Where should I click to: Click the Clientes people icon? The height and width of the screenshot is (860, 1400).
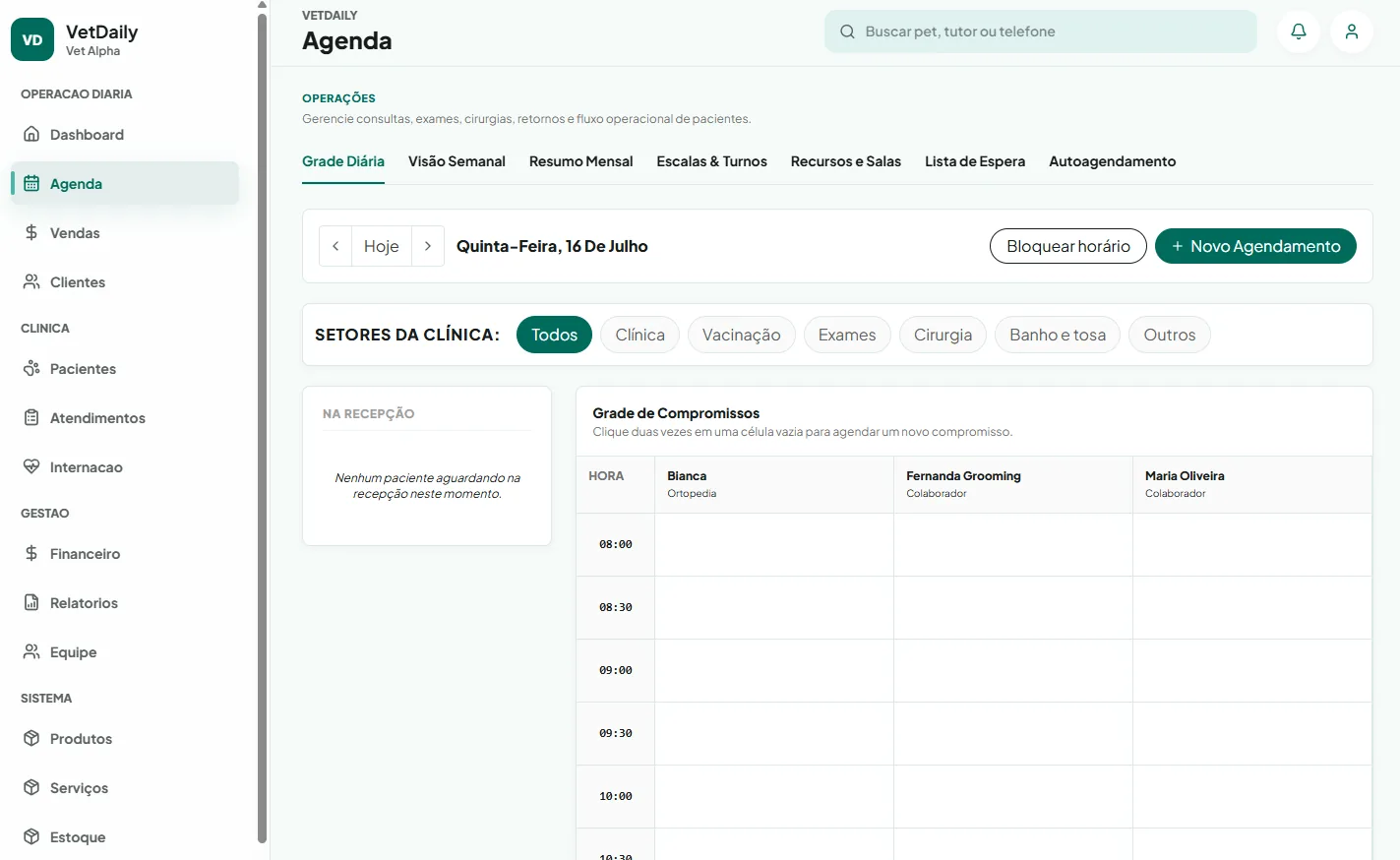click(31, 281)
